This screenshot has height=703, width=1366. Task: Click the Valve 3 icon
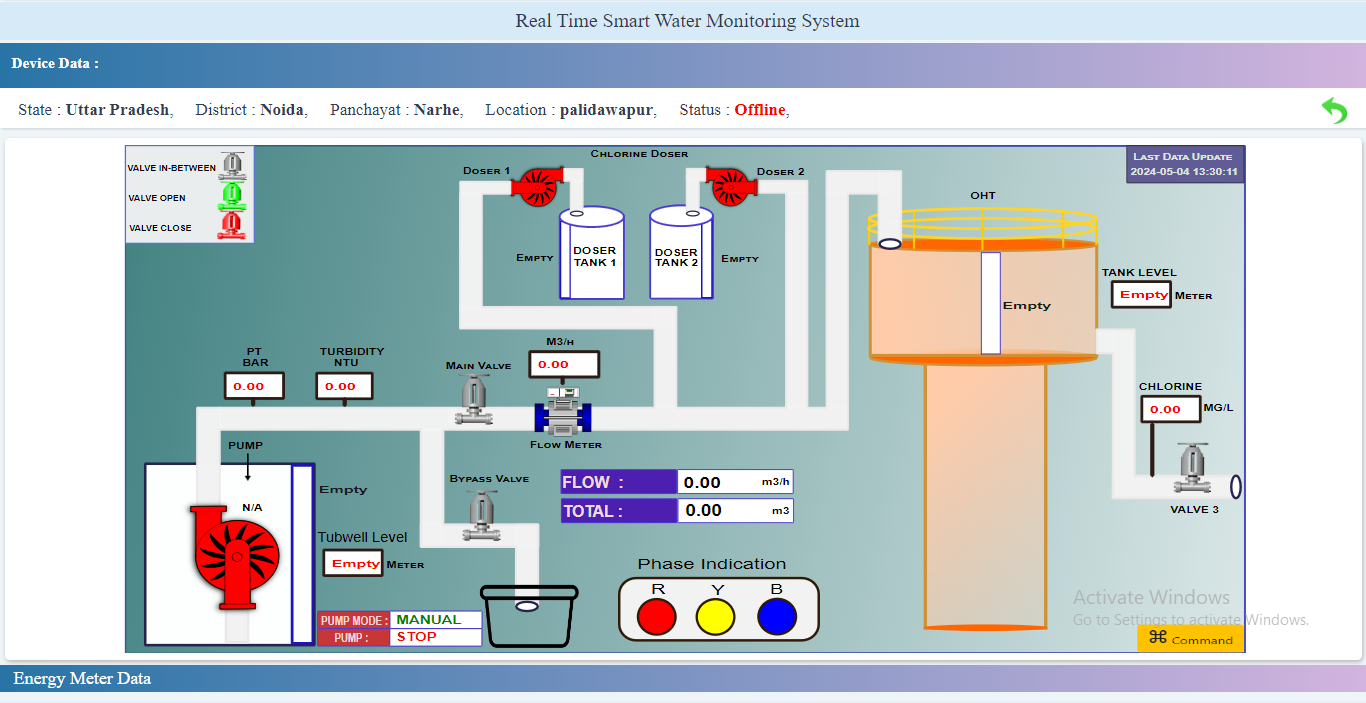tap(1192, 470)
